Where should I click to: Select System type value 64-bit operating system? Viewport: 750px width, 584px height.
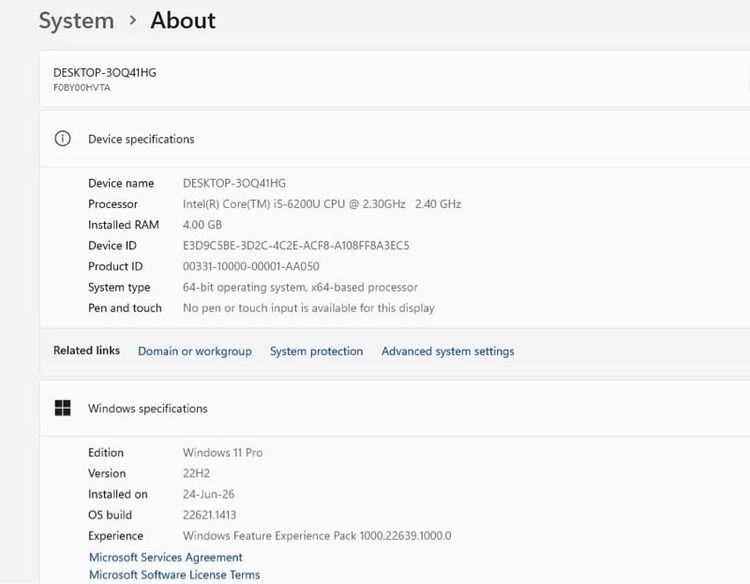click(300, 287)
